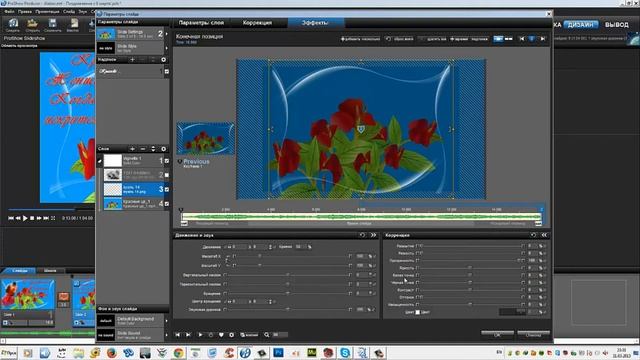Click Добавить положение button
This screenshot has width=640, height=360.
click(360, 39)
